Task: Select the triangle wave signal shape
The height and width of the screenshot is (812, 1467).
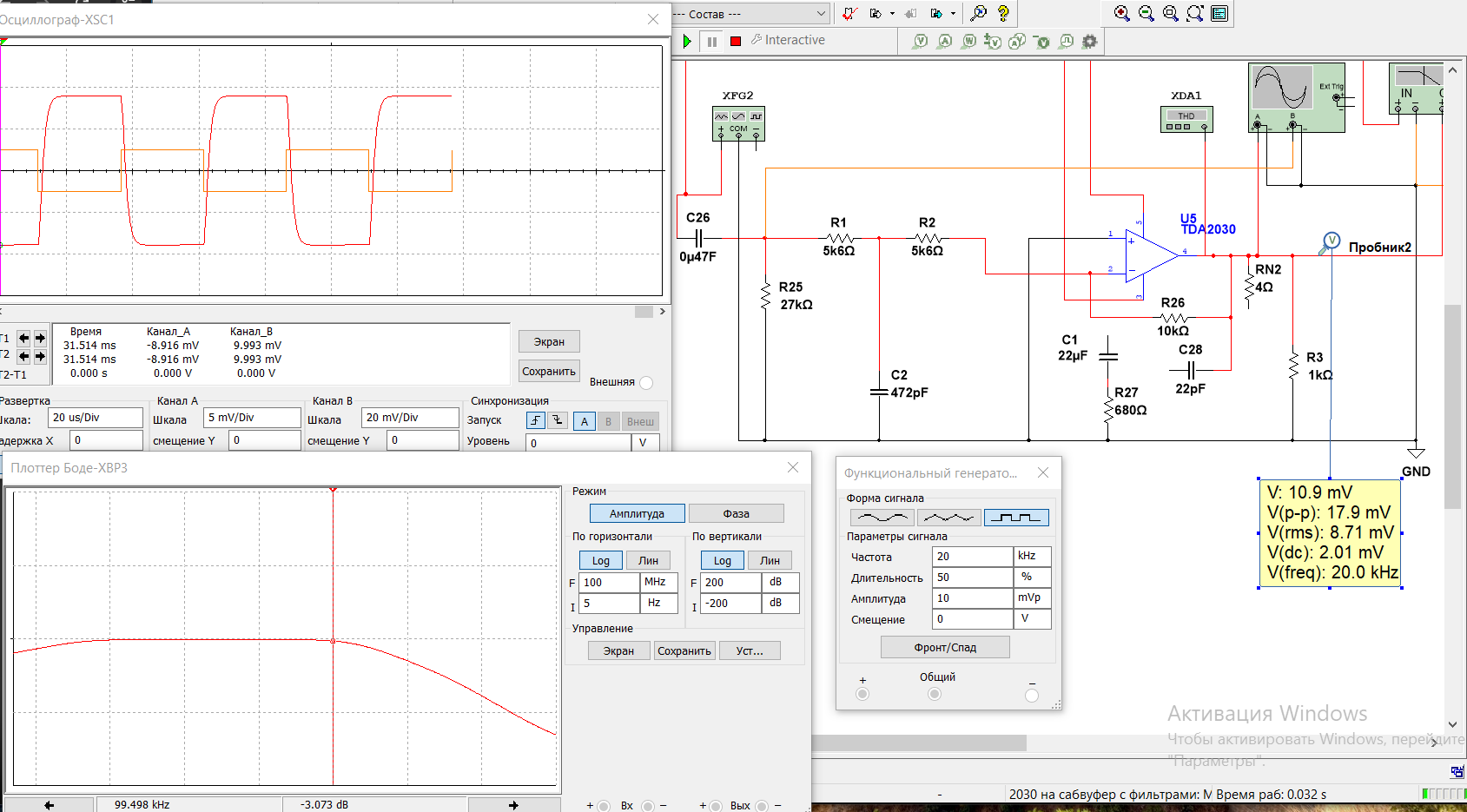Action: point(948,518)
